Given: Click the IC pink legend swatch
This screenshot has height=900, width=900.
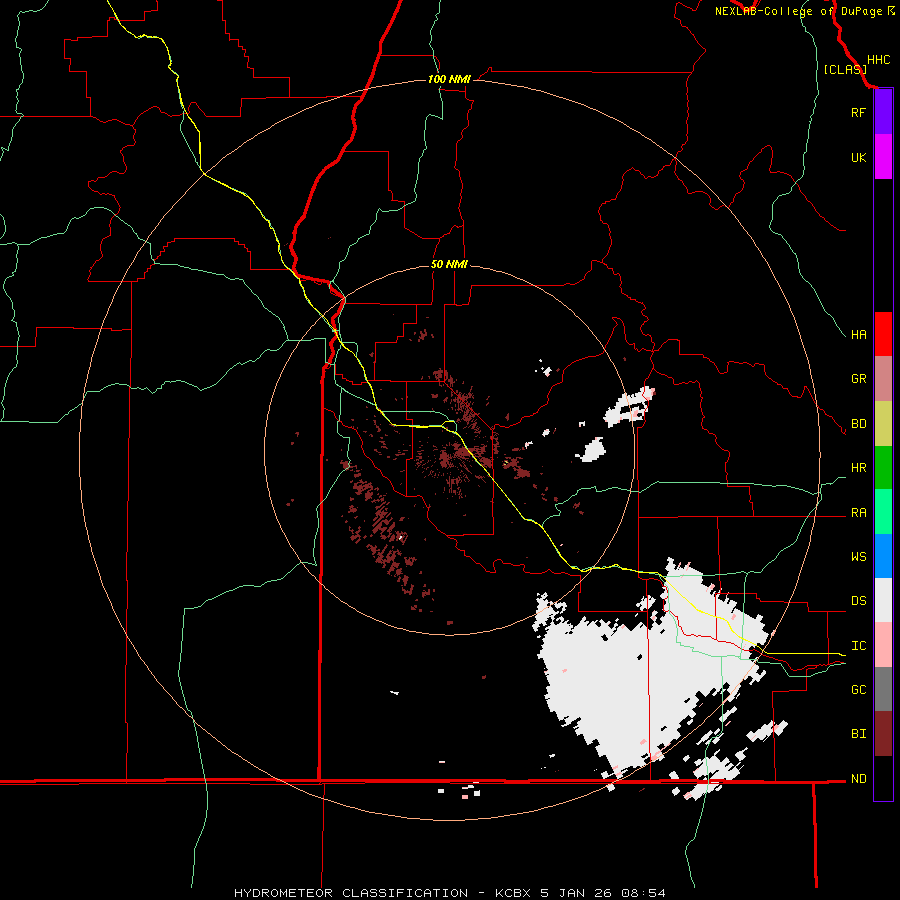Looking at the screenshot, I should pos(883,645).
